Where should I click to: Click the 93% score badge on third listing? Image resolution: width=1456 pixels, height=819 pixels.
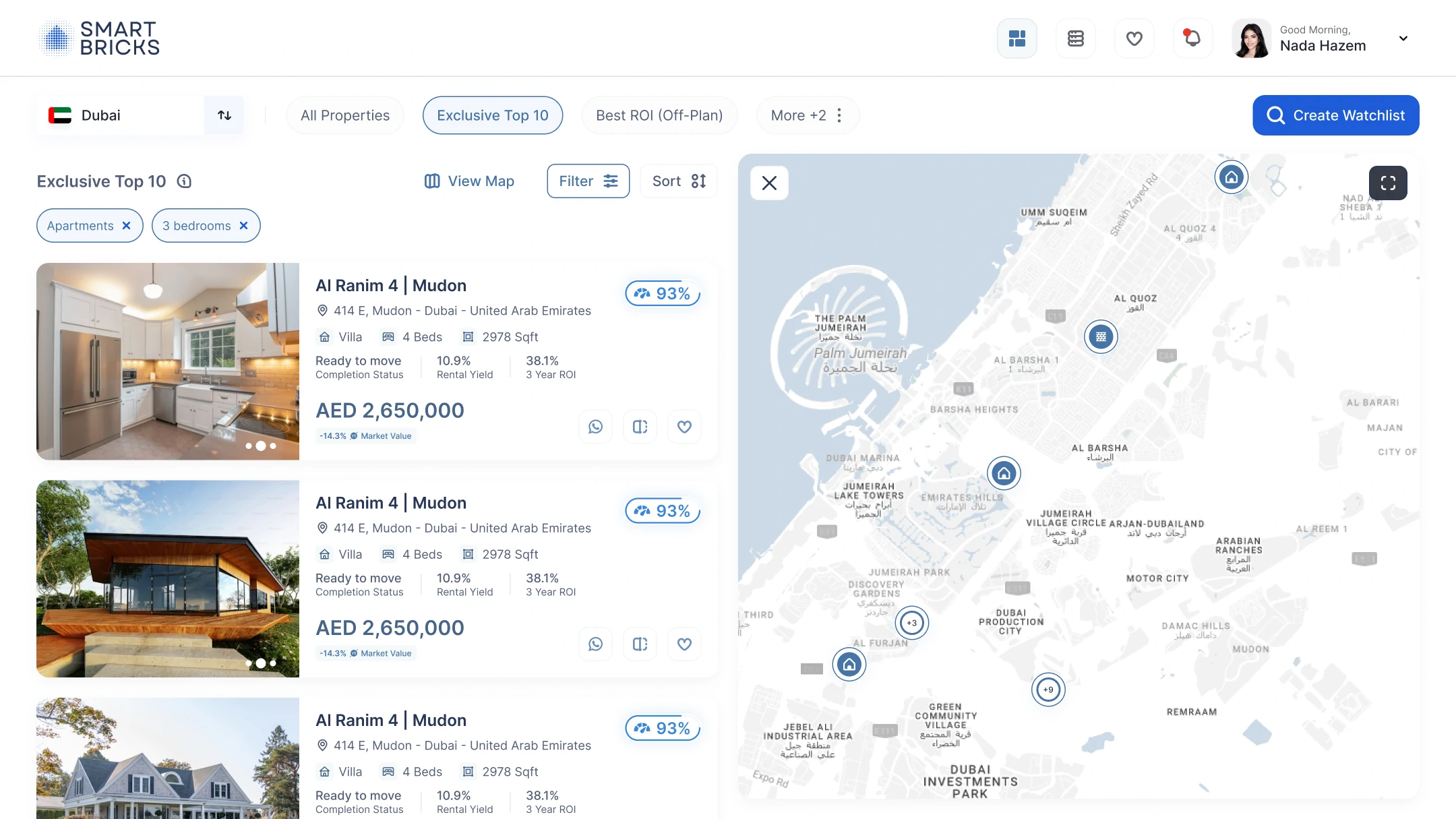(x=663, y=728)
